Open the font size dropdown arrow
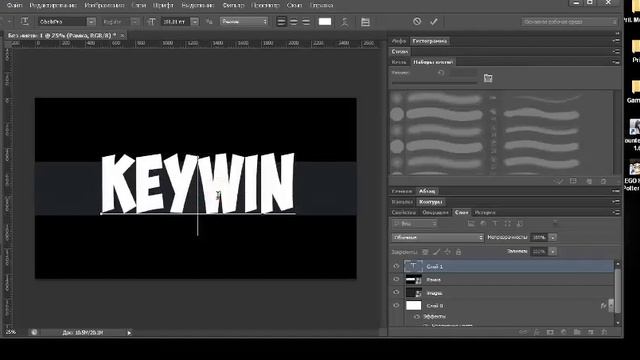640x360 pixels. 195,21
